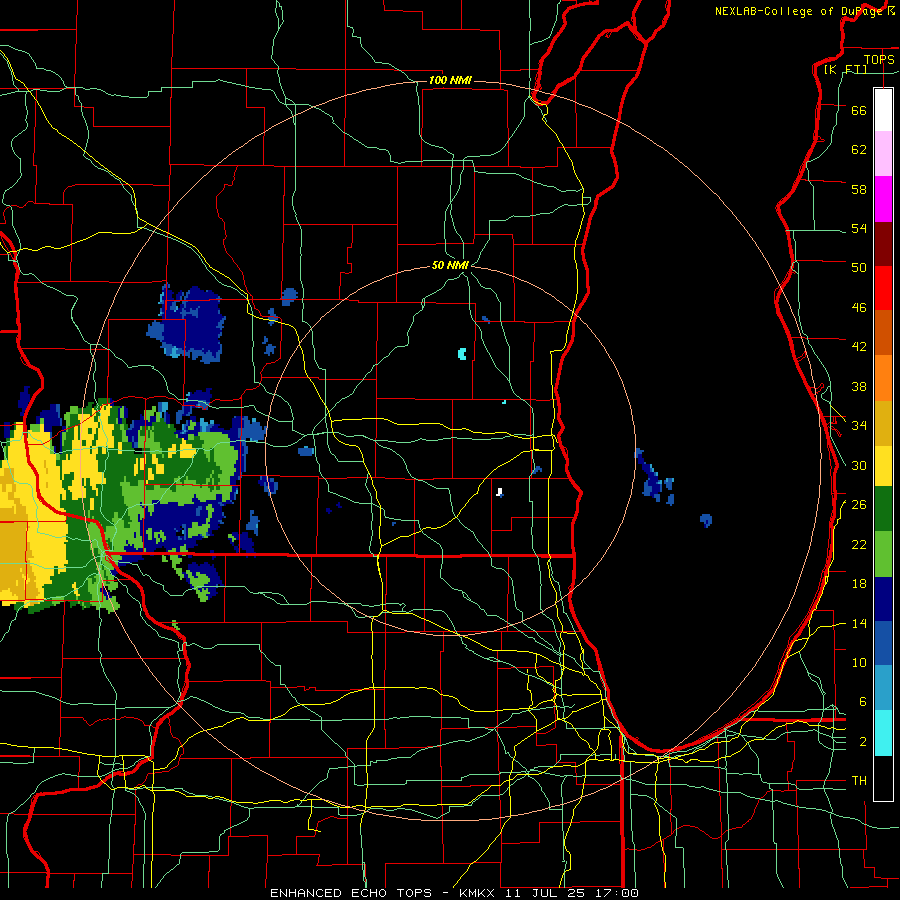Click the 50 NMI range ring label
Screen dimensions: 900x900
click(451, 265)
